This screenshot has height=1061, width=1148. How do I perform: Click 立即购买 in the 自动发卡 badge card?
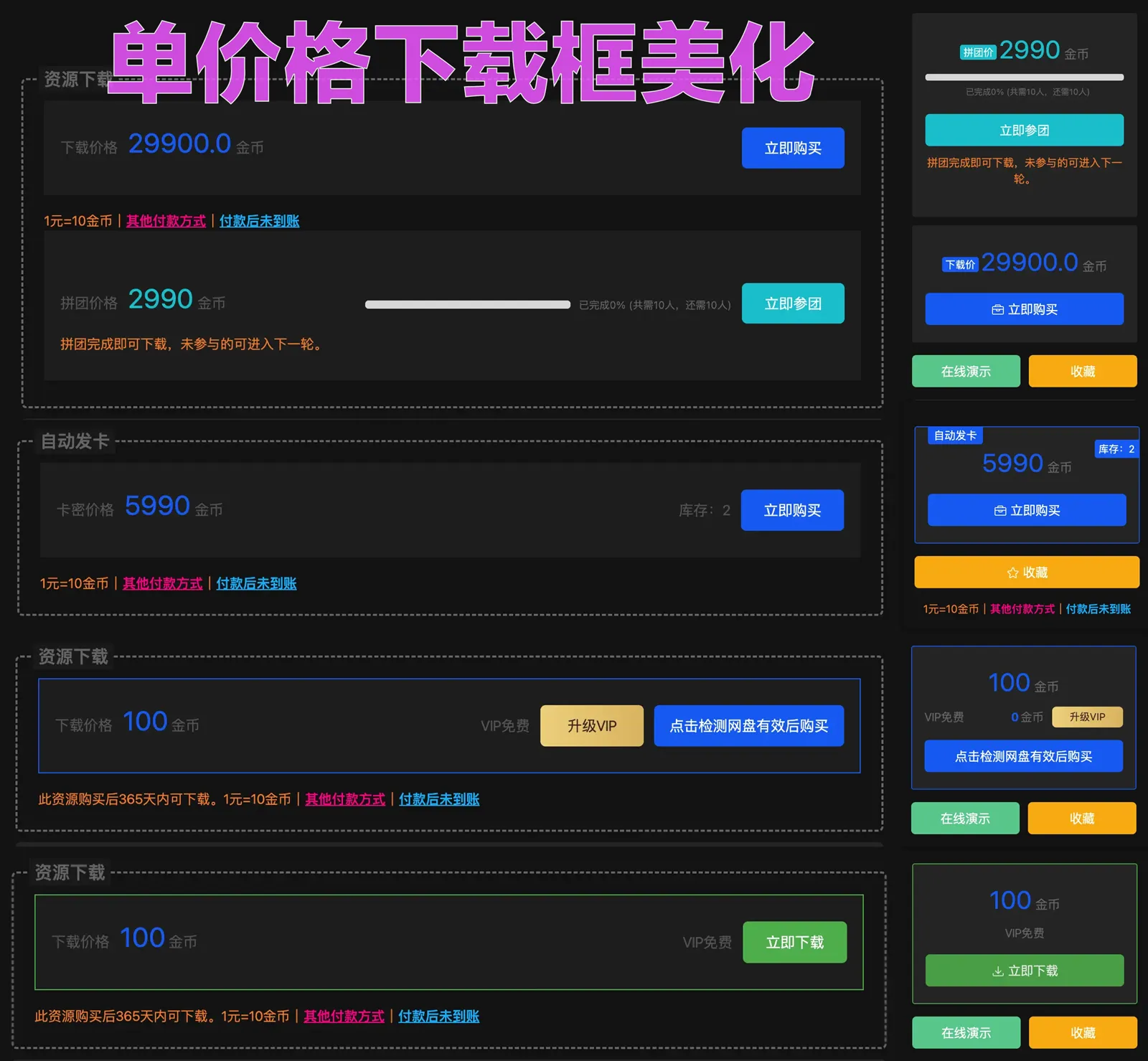[x=1027, y=510]
